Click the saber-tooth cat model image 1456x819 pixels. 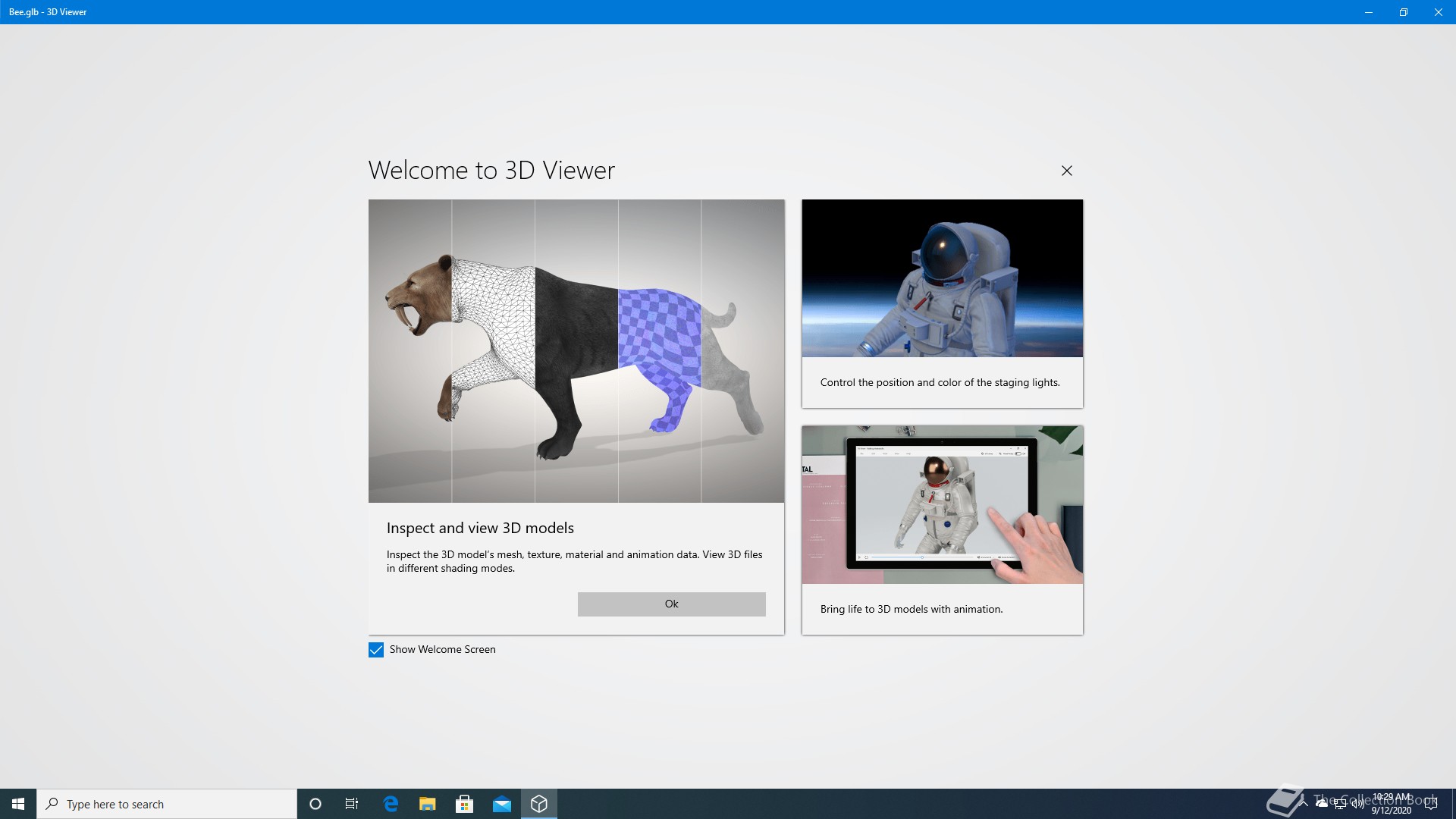pyautogui.click(x=576, y=351)
